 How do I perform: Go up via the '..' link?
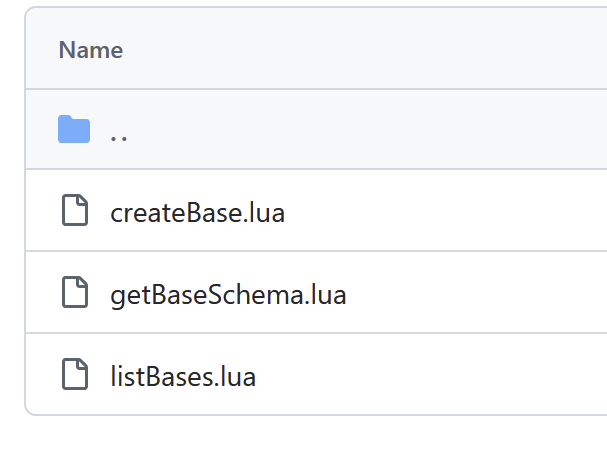(x=119, y=131)
